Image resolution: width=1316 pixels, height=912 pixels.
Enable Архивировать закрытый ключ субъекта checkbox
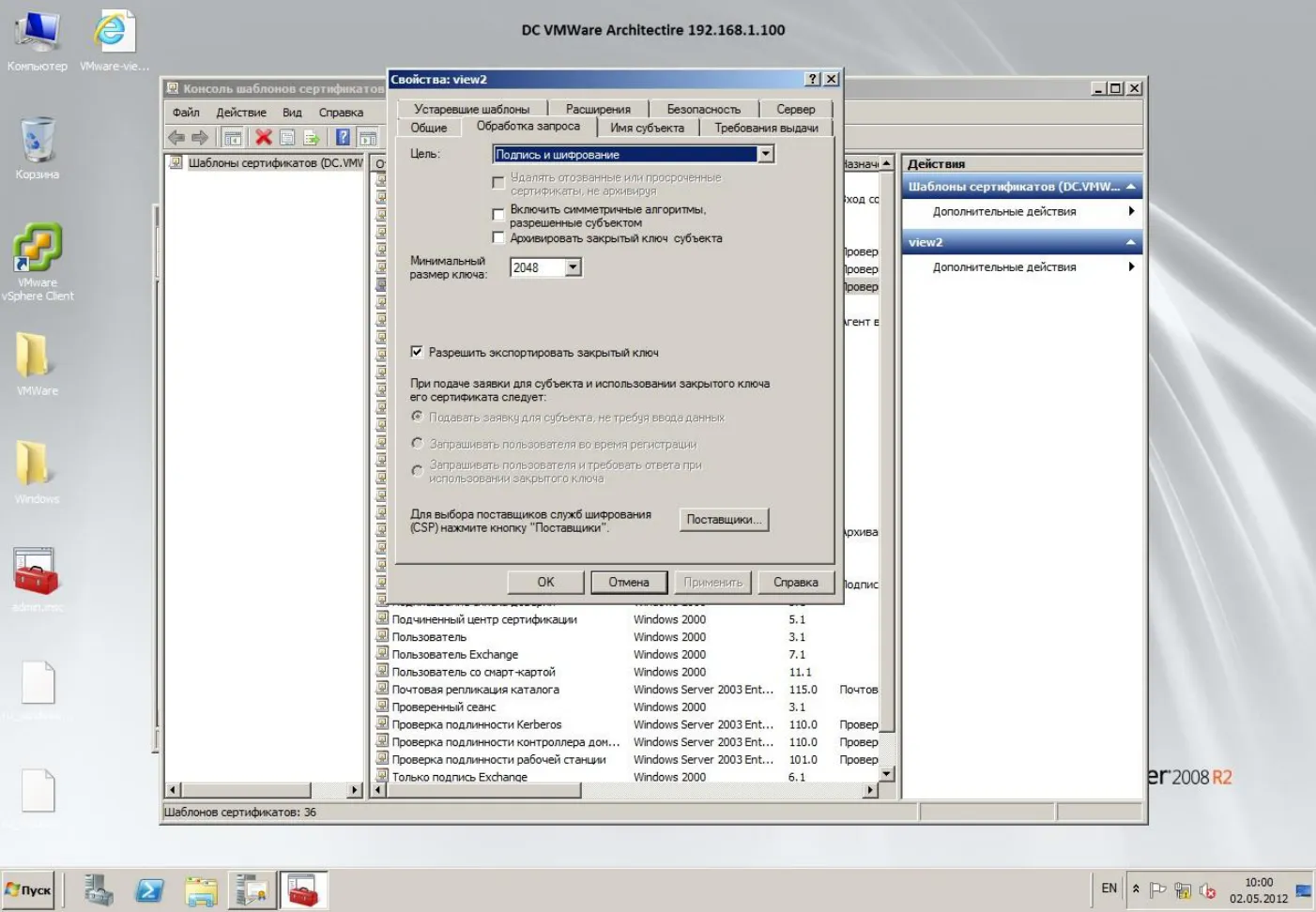(498, 238)
